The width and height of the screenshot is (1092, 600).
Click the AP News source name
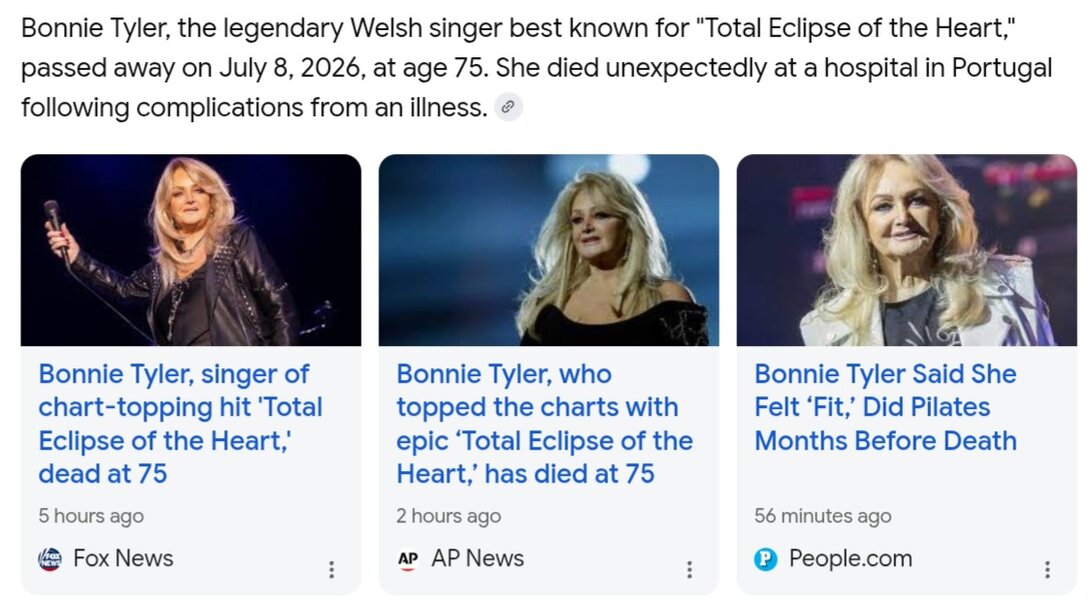coord(478,558)
